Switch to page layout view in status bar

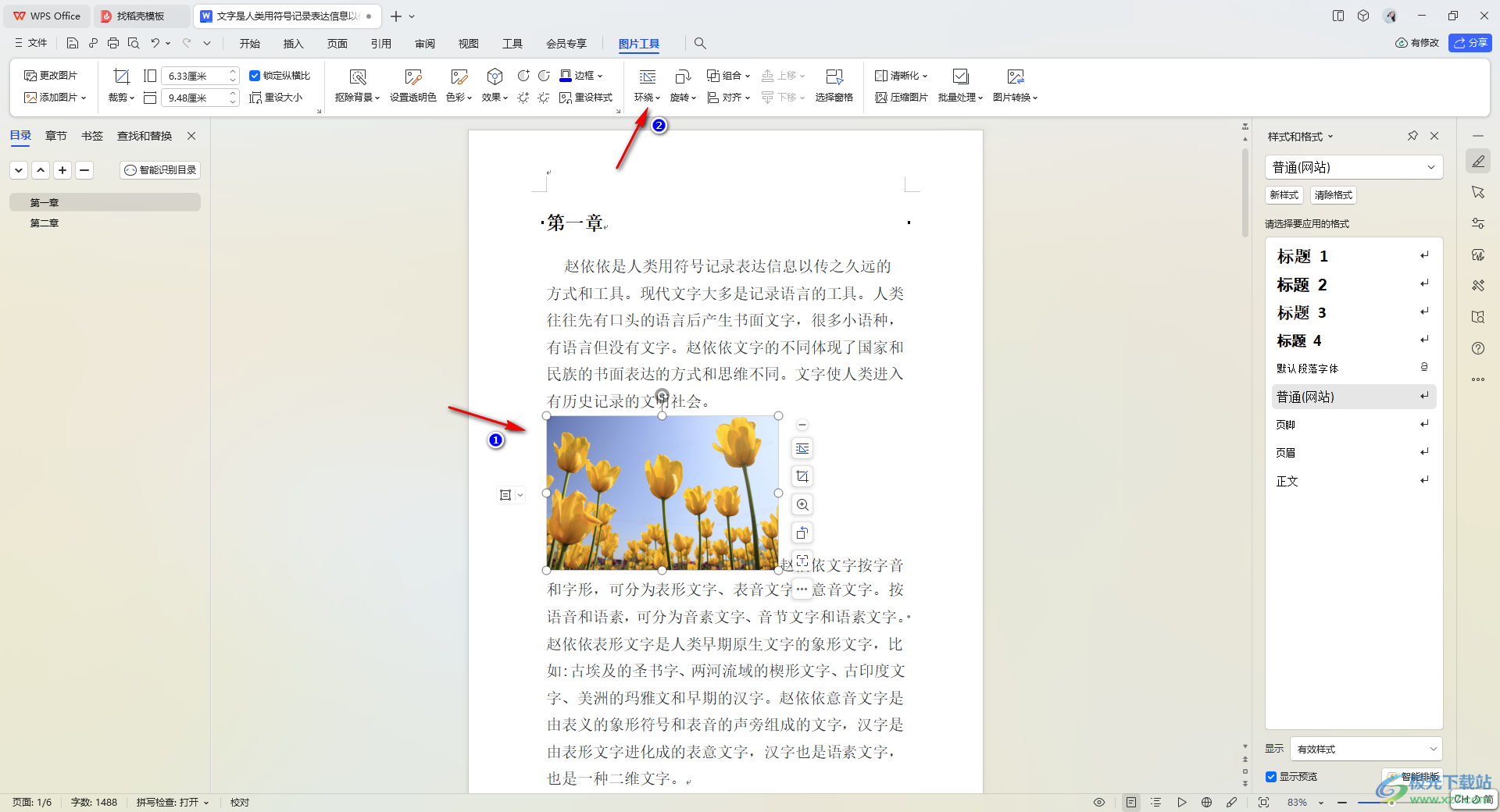pyautogui.click(x=1131, y=802)
